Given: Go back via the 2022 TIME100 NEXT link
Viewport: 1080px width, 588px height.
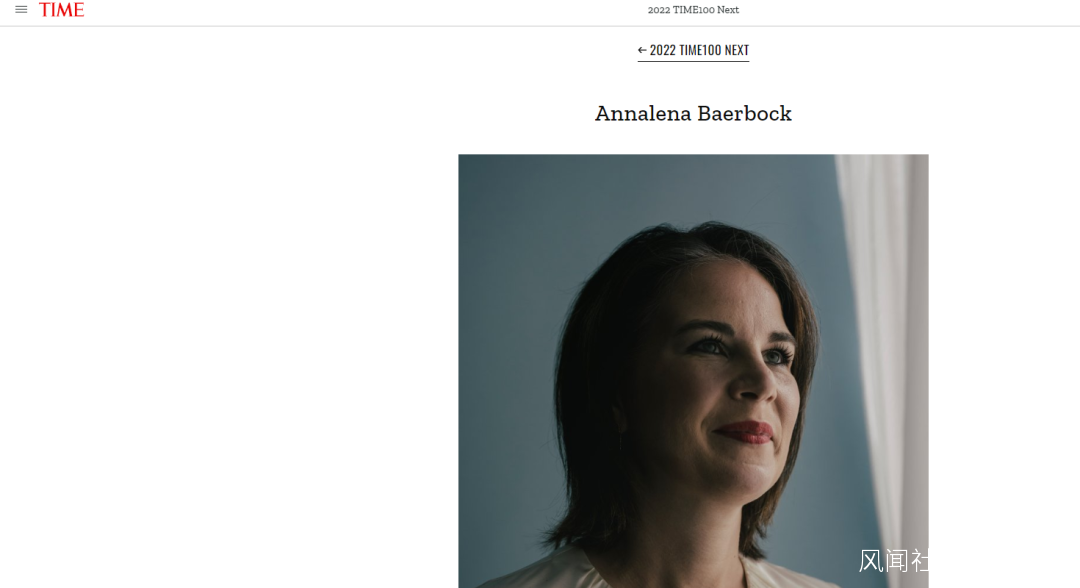Looking at the screenshot, I should [x=693, y=50].
